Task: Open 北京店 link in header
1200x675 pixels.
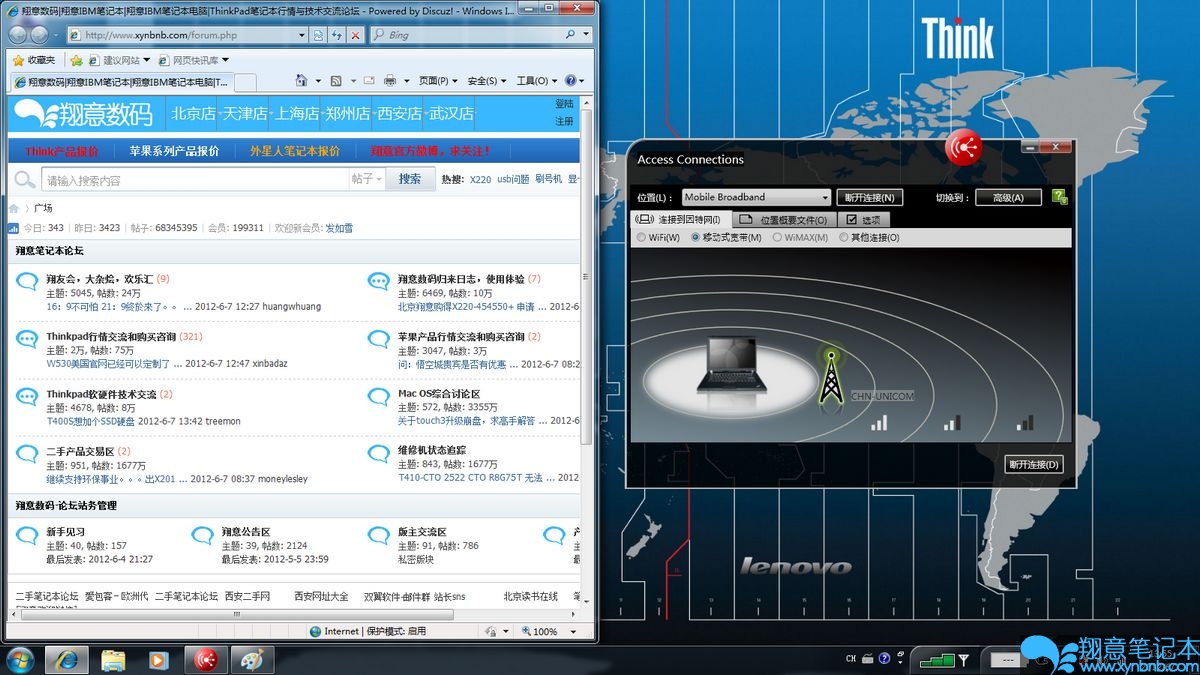Action: tap(194, 113)
